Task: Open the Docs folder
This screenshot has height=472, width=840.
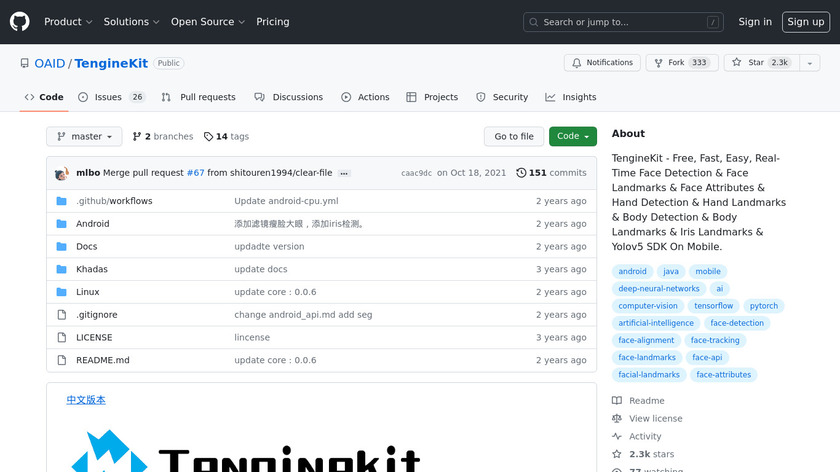Action: coord(87,246)
